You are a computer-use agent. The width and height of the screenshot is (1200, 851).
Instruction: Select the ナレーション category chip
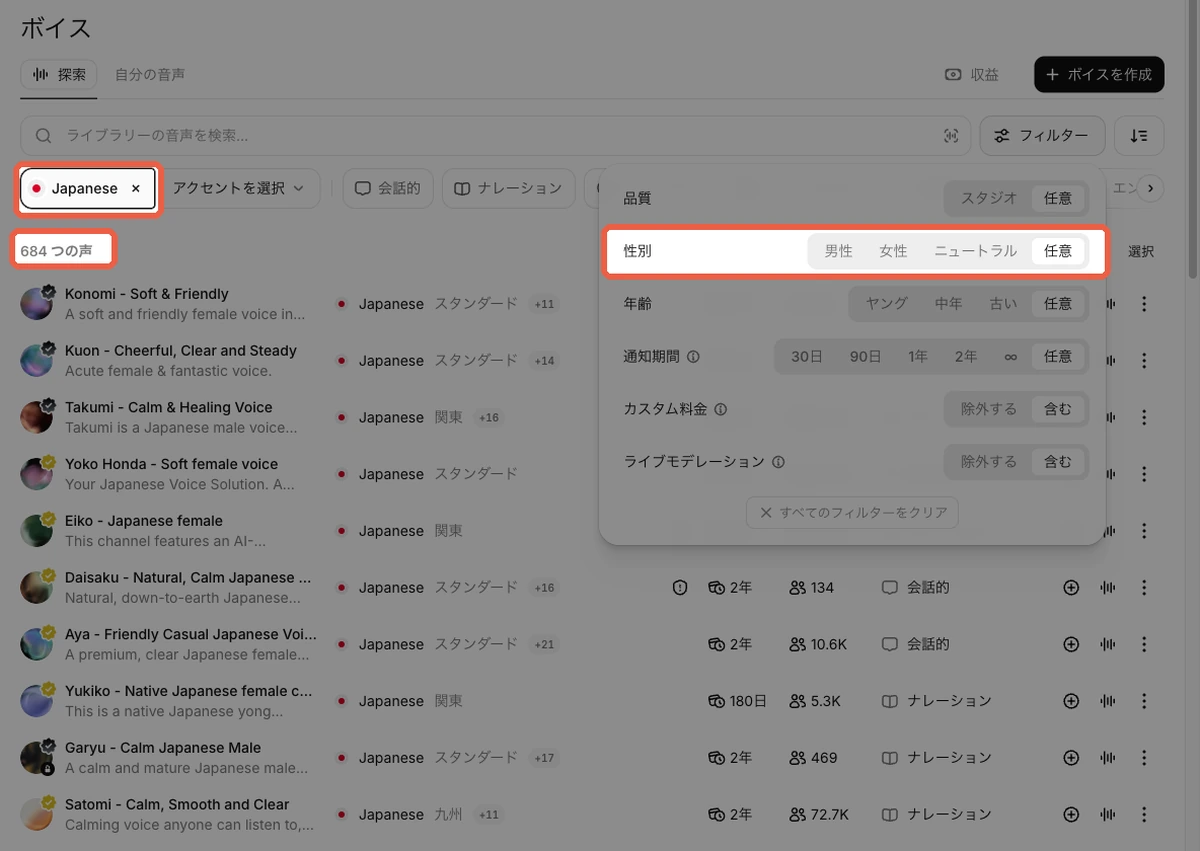(x=509, y=188)
